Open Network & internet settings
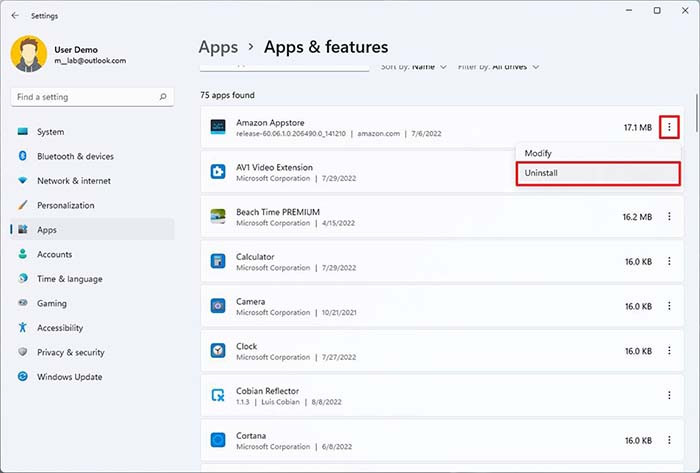The height and width of the screenshot is (473, 700). (92, 181)
